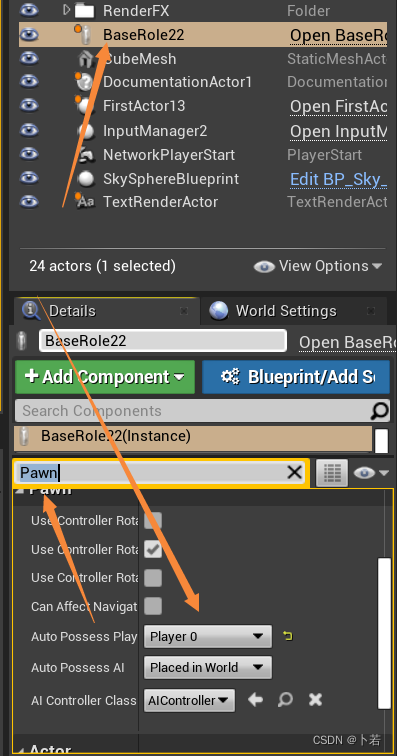Click Edit BP_Sky link
Viewport: 397px width, 756px height.
click(338, 179)
